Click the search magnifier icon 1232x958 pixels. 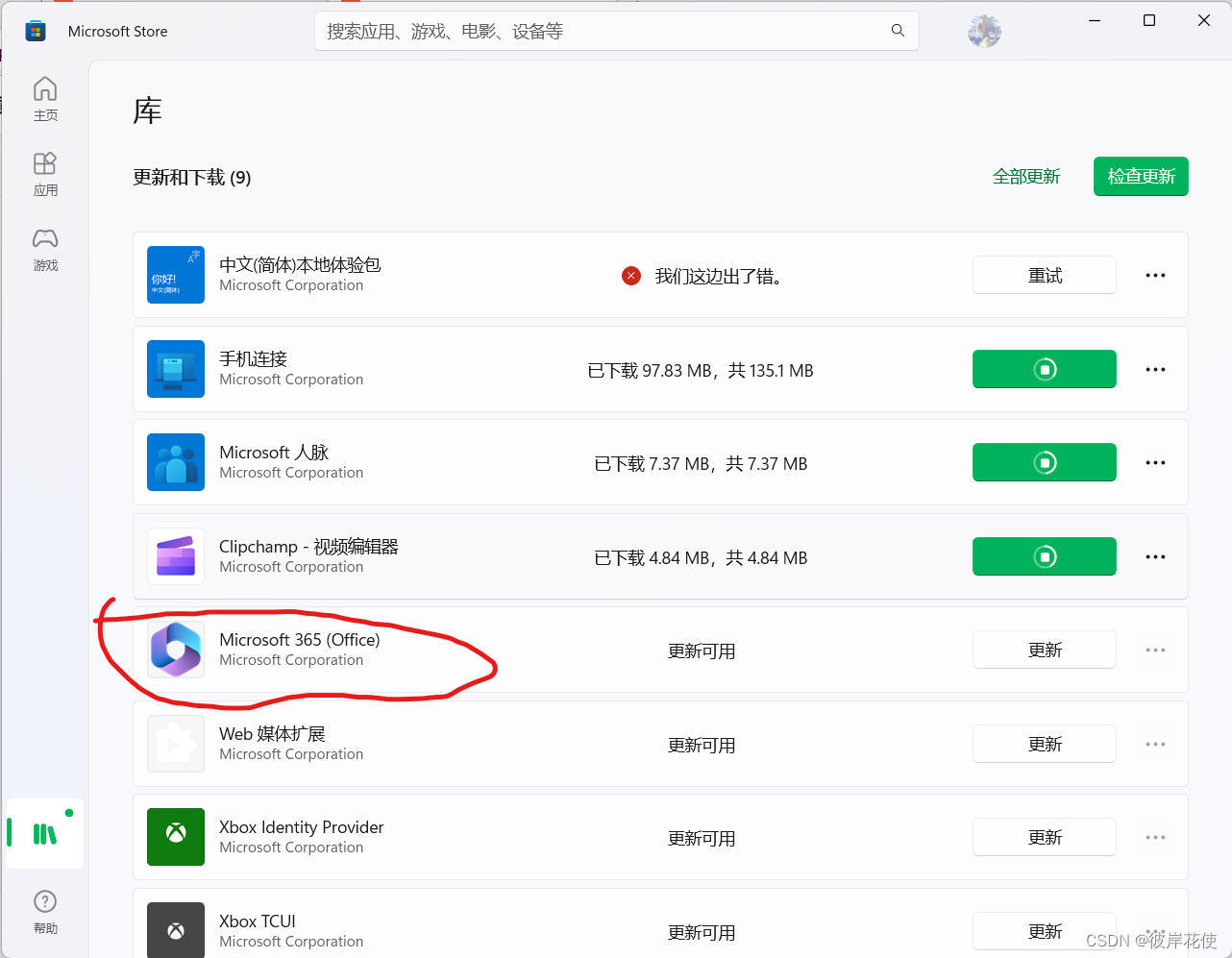click(898, 31)
